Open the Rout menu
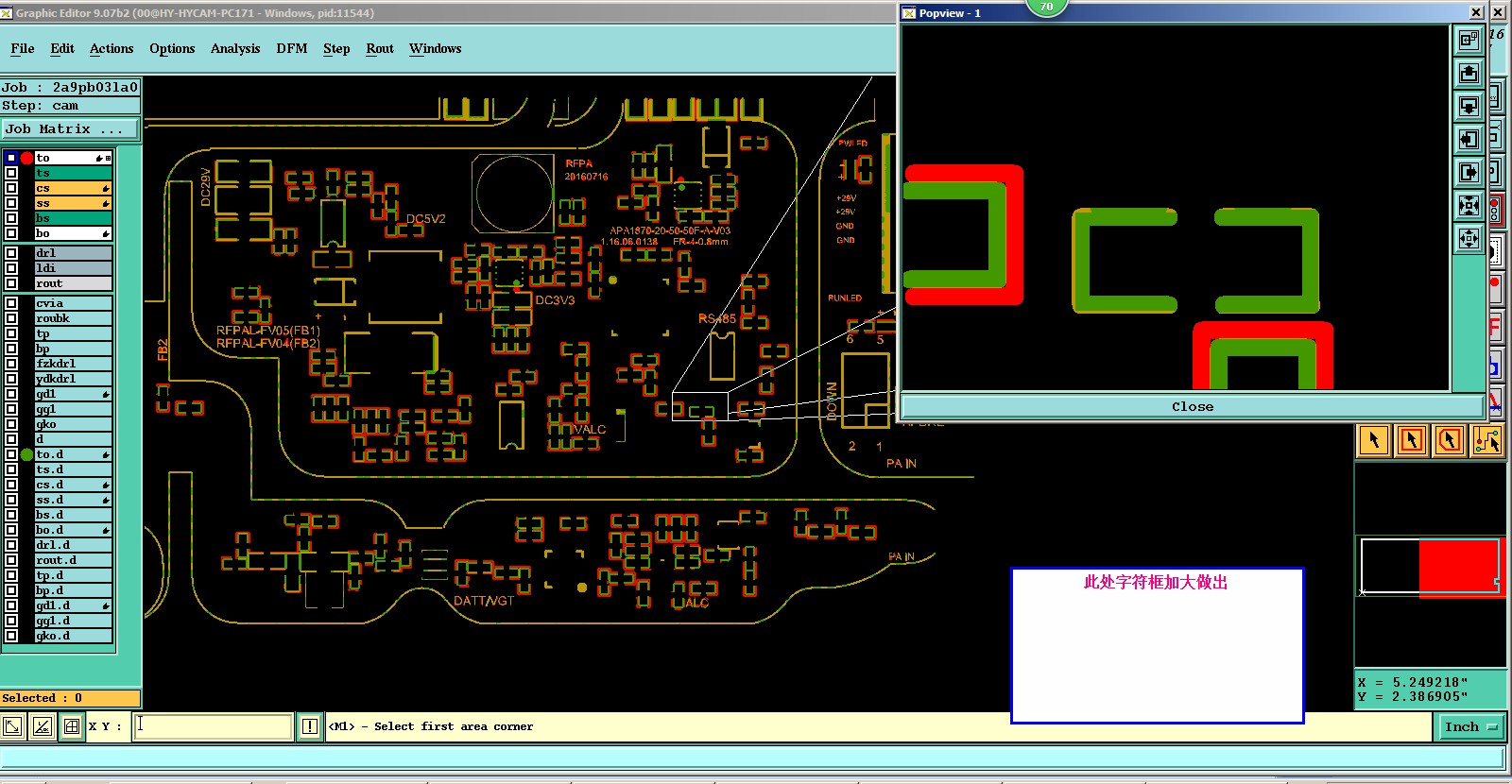The width and height of the screenshot is (1512, 784). (x=380, y=48)
